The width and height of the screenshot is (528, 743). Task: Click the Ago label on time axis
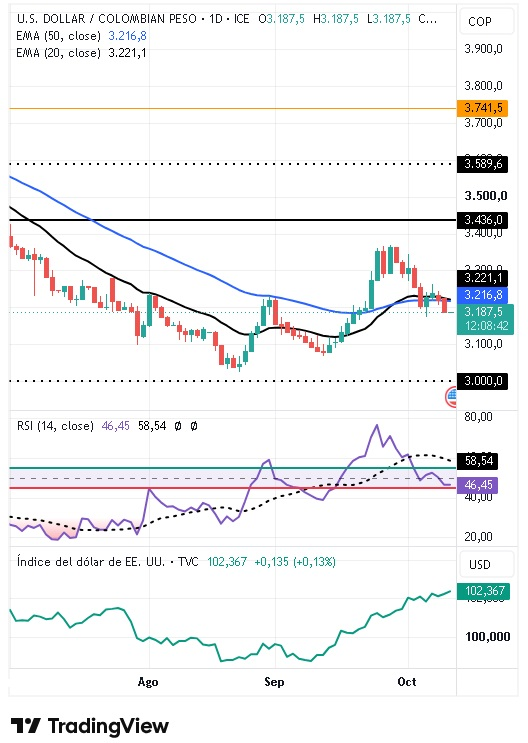pos(148,682)
